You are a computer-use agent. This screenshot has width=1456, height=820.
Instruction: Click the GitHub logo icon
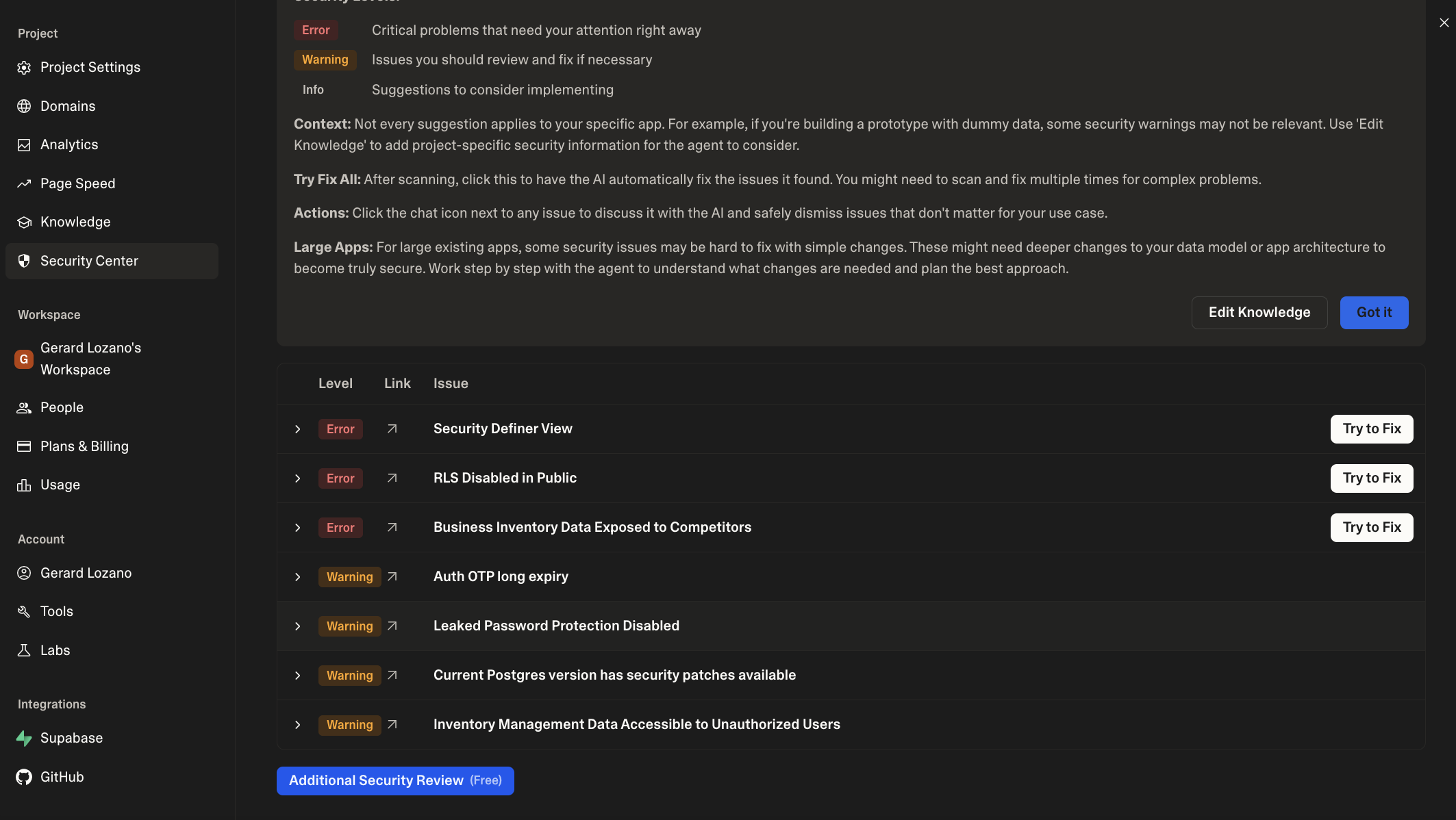pyautogui.click(x=24, y=777)
